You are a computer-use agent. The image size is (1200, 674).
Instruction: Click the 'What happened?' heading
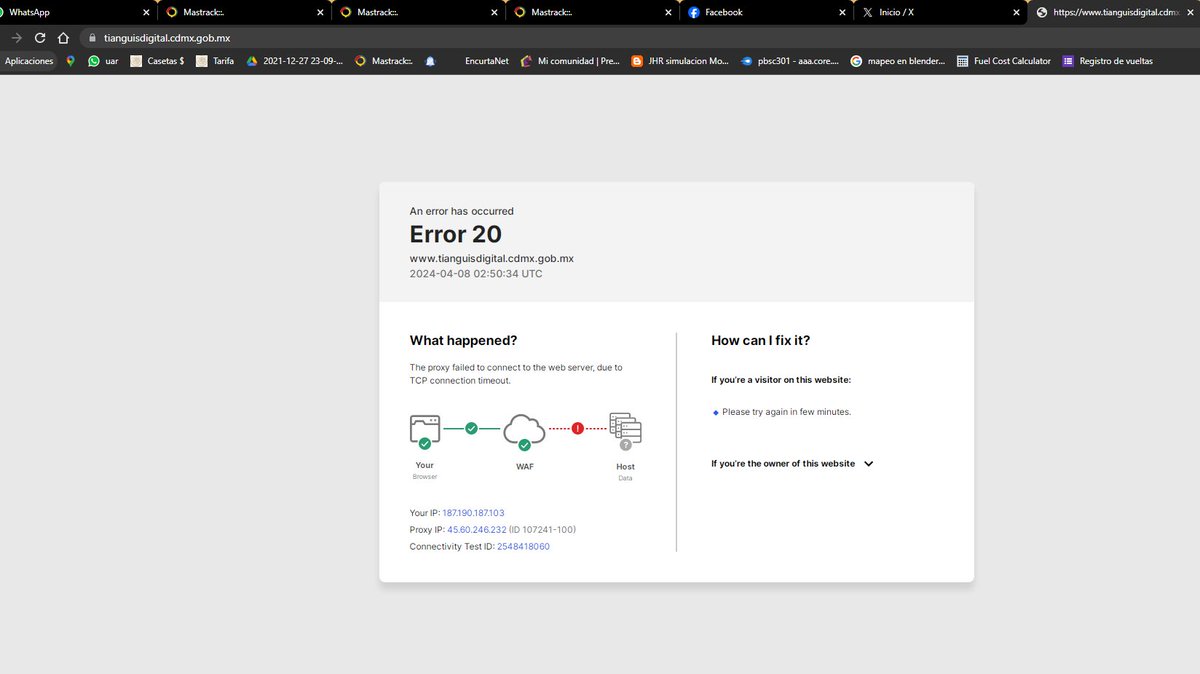pos(464,341)
